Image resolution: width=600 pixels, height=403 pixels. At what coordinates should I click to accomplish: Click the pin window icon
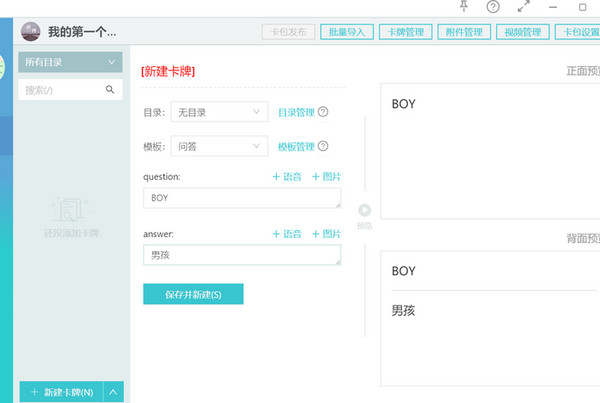point(462,7)
